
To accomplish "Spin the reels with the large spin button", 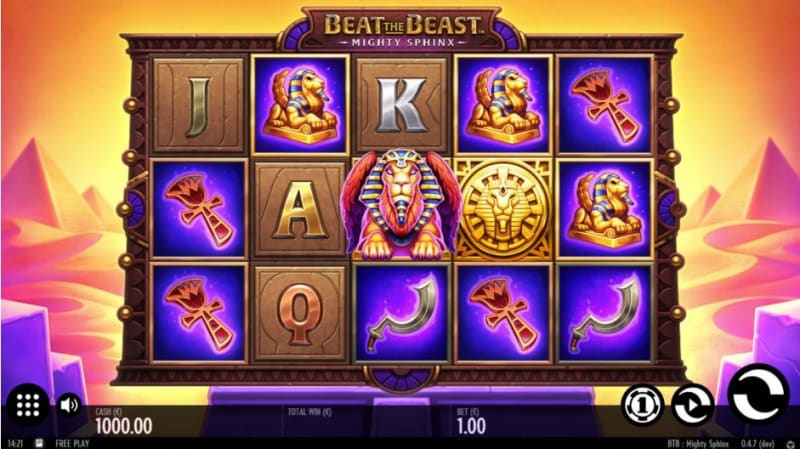I will pos(758,393).
